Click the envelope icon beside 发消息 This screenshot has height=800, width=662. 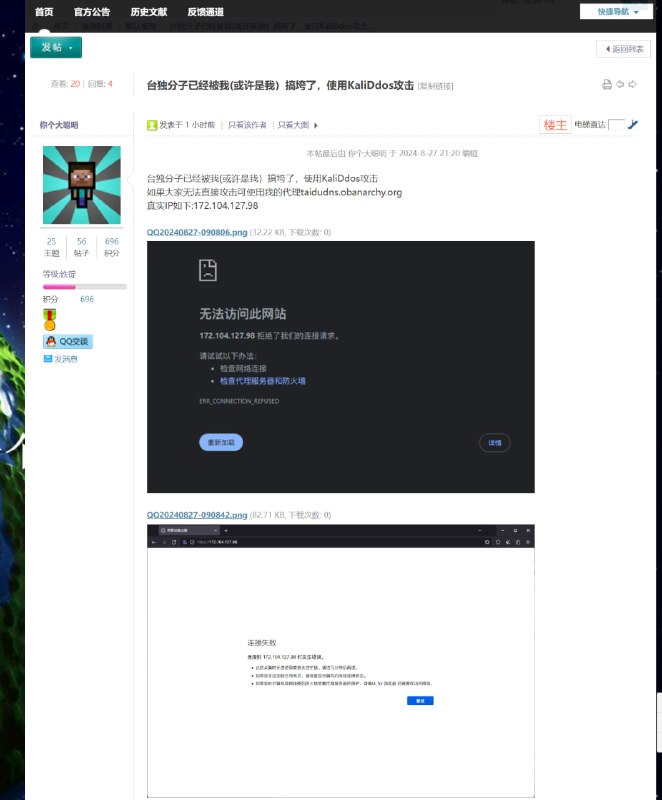(48, 359)
